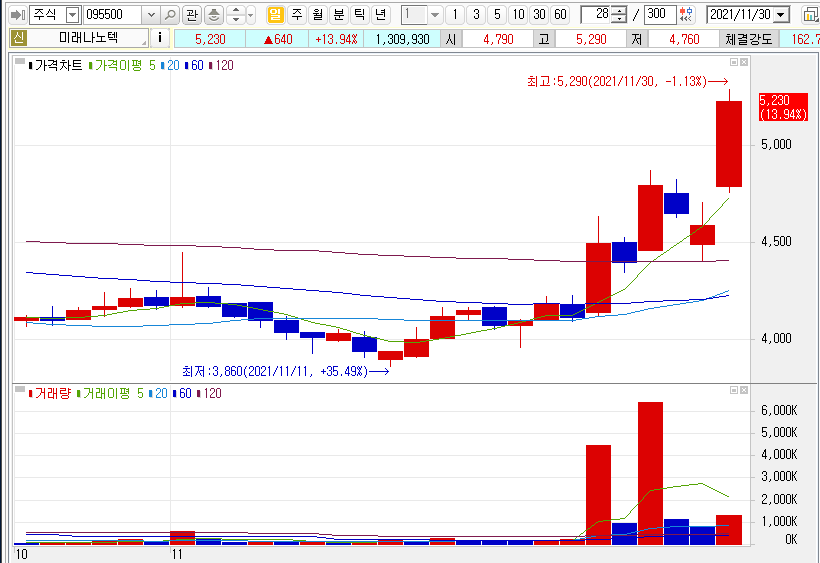Click the link-screen arrow icon at toolbar start
The height and width of the screenshot is (563, 820).
[x=18, y=15]
